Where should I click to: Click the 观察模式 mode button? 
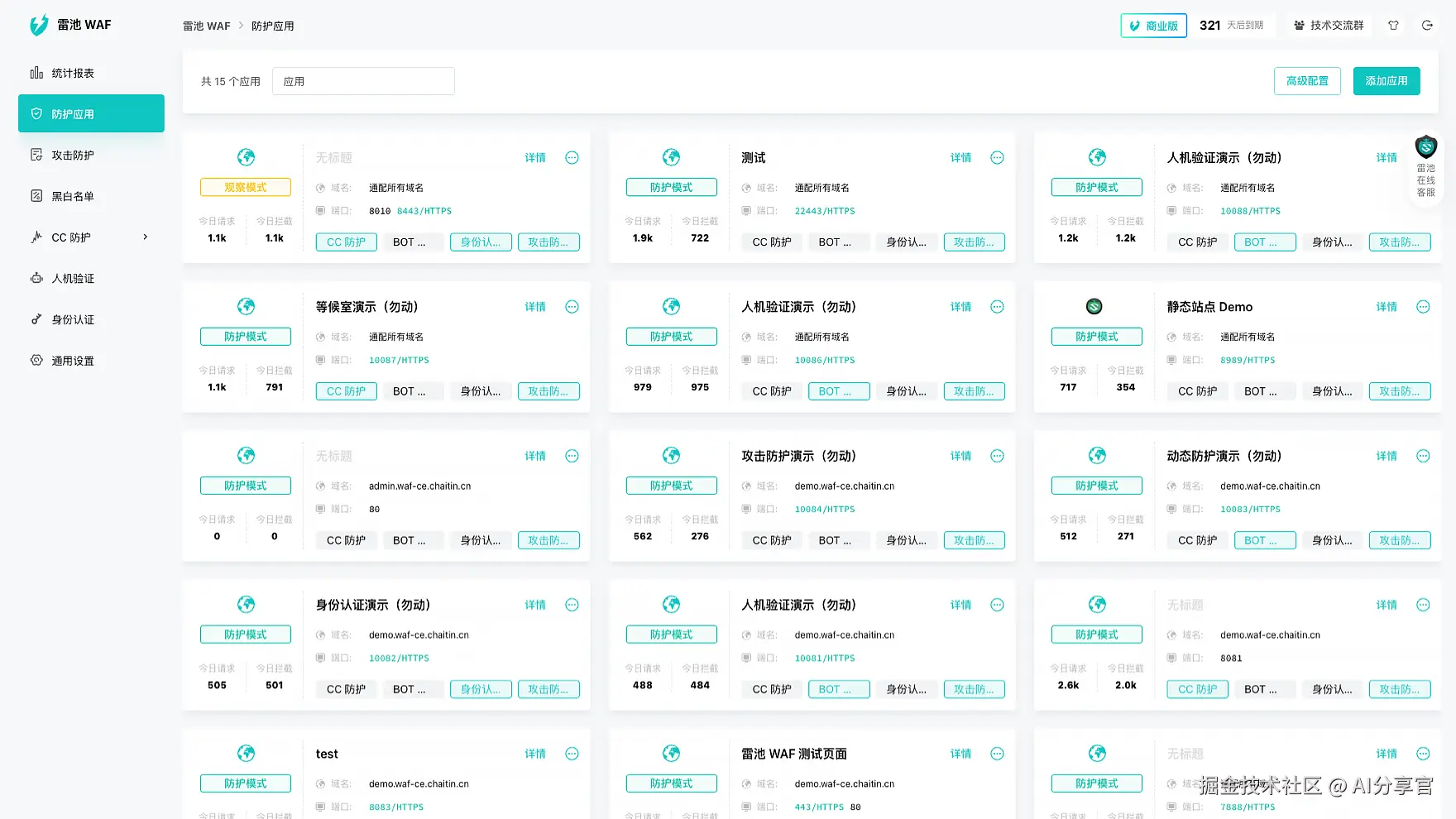[x=246, y=188]
